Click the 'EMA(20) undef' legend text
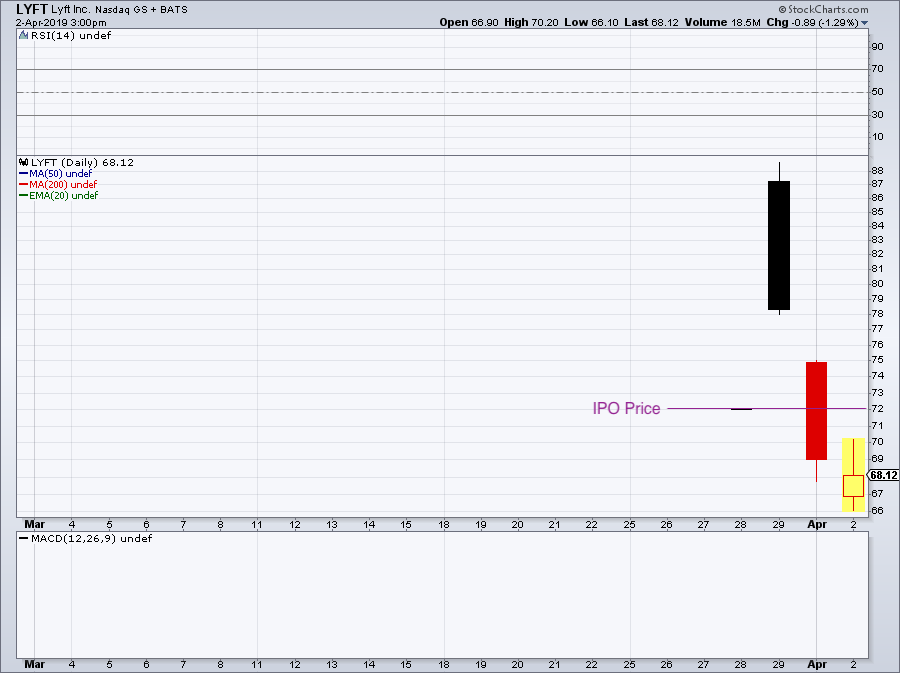 pyautogui.click(x=64, y=195)
